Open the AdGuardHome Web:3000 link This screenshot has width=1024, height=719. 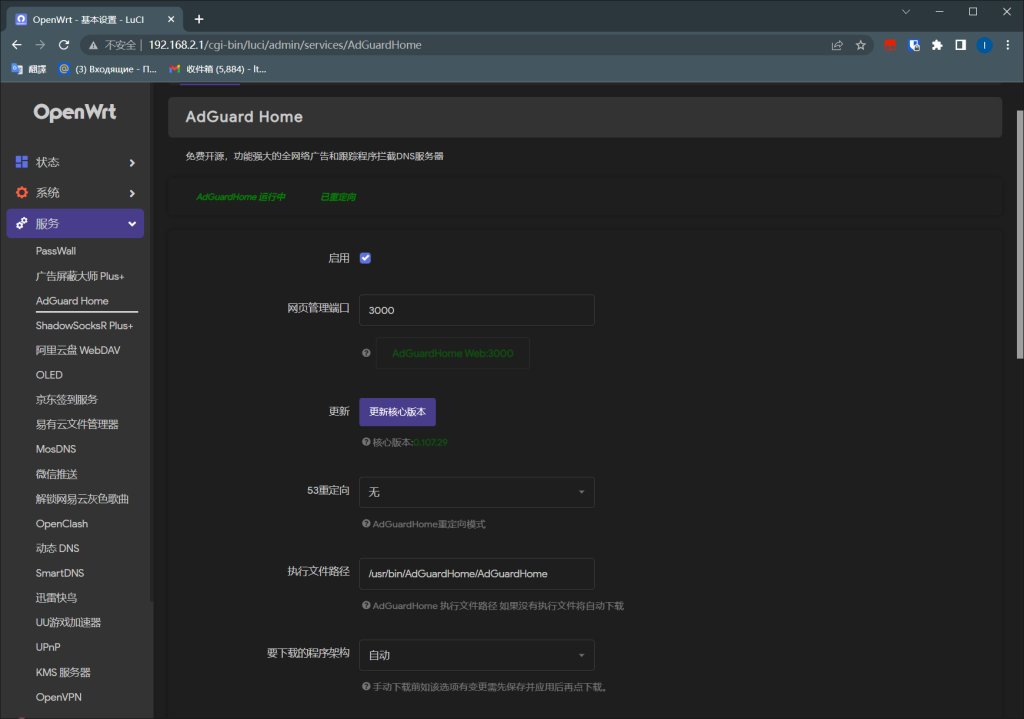[452, 353]
